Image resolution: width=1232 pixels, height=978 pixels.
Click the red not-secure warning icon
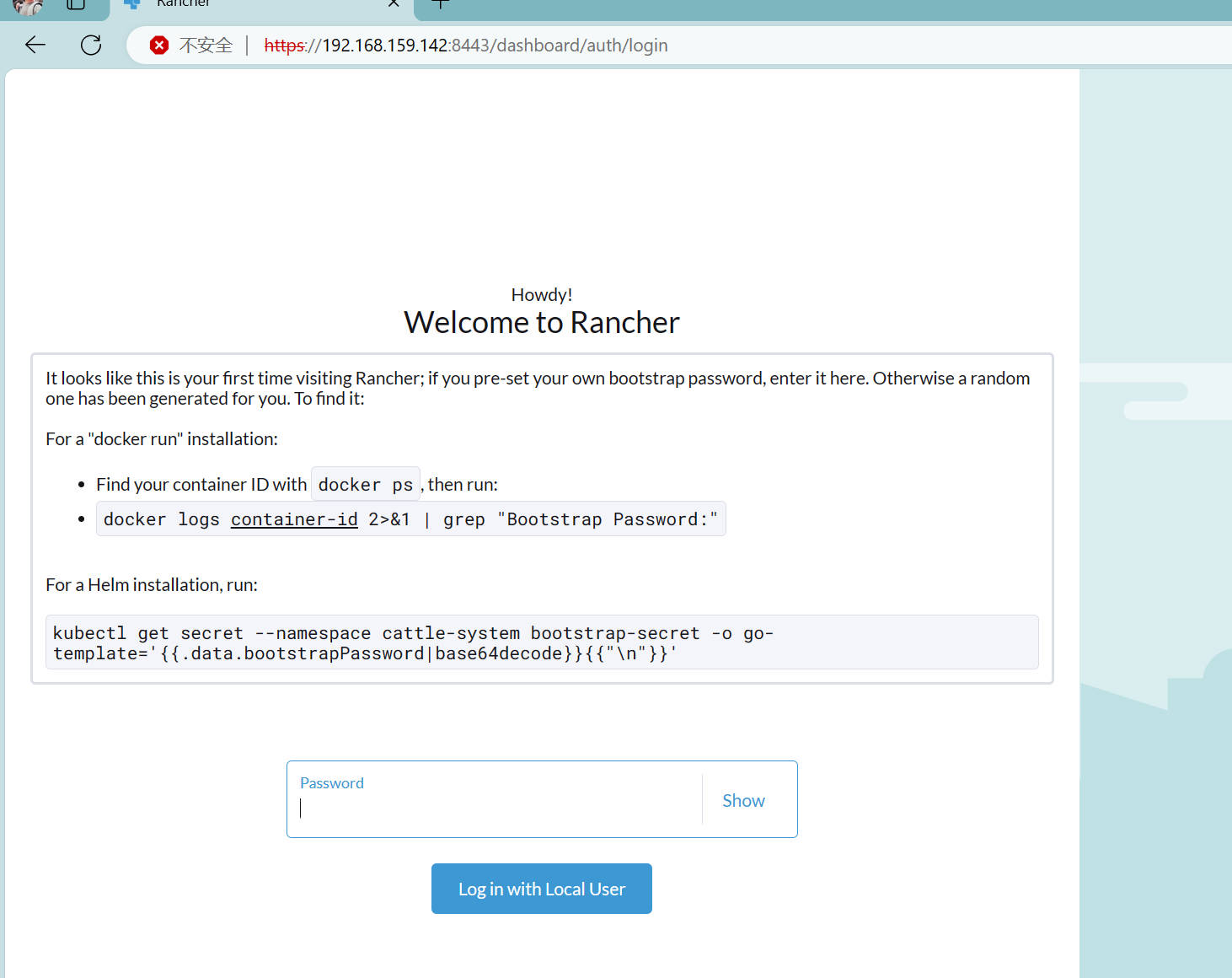(x=159, y=46)
